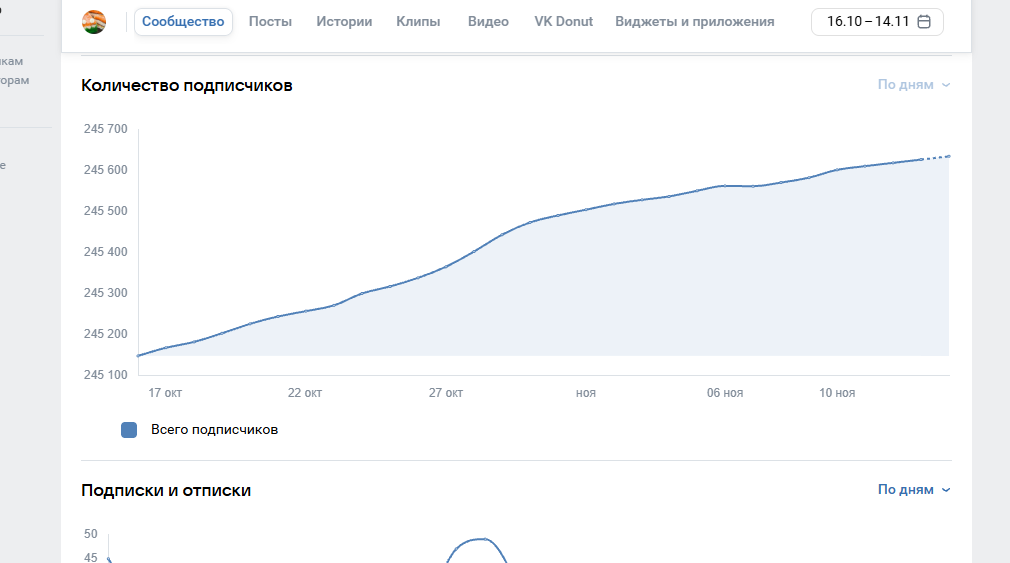Viewport: 1010px width, 563px height.
Task: Click the dotted end of the subscribers line
Action: pos(937,157)
